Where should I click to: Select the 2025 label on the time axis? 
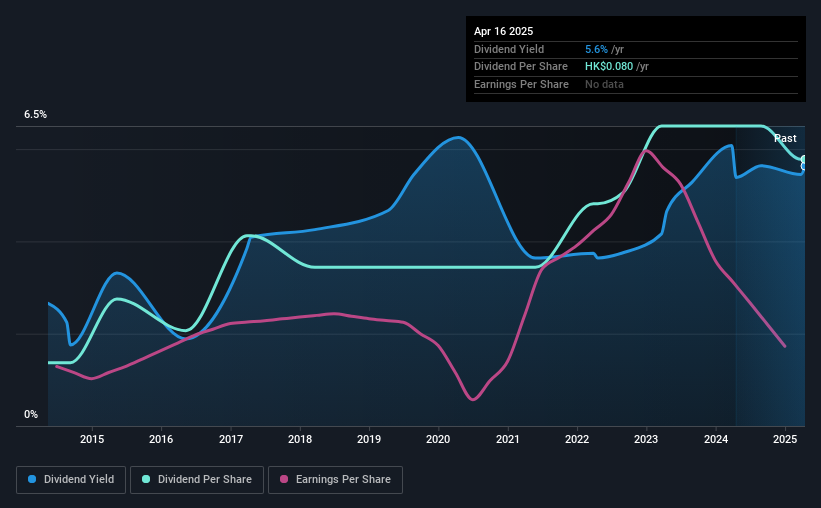click(x=785, y=439)
